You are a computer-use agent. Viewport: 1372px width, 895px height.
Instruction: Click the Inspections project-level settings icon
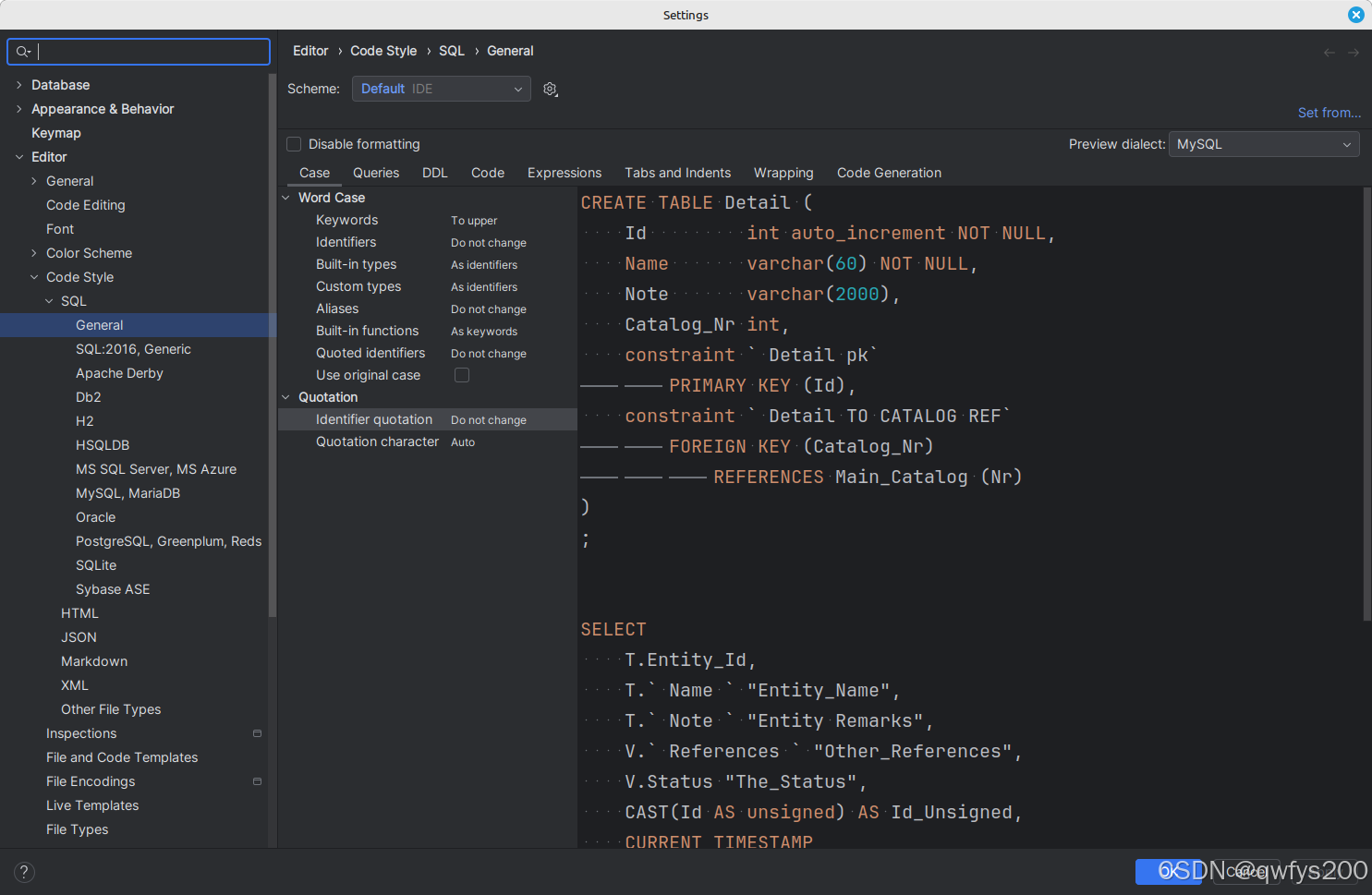tap(257, 733)
